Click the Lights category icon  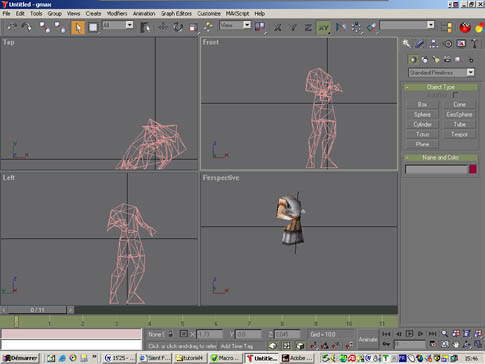[436, 60]
